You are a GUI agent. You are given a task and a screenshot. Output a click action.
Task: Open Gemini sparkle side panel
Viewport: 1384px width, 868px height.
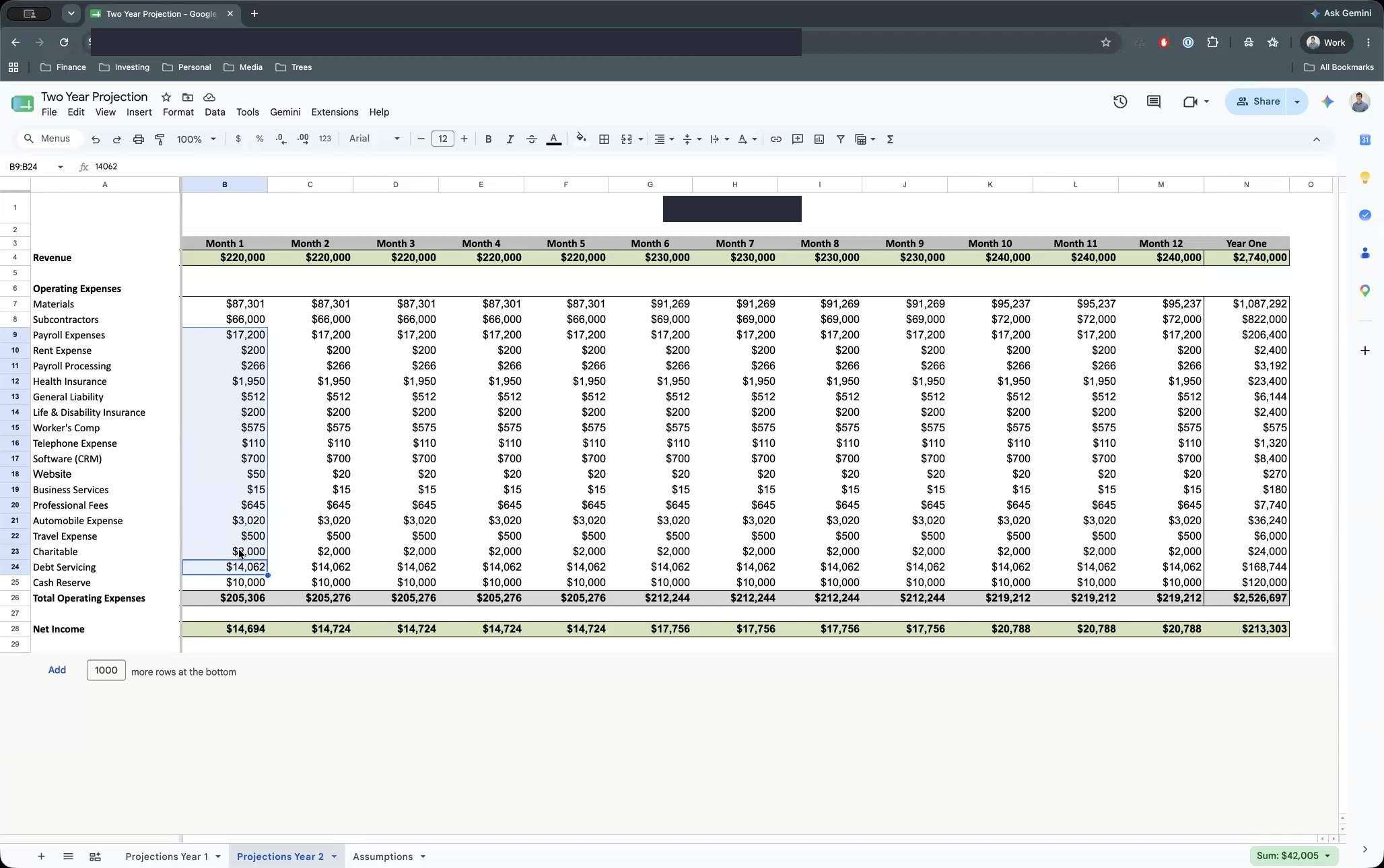point(1327,102)
